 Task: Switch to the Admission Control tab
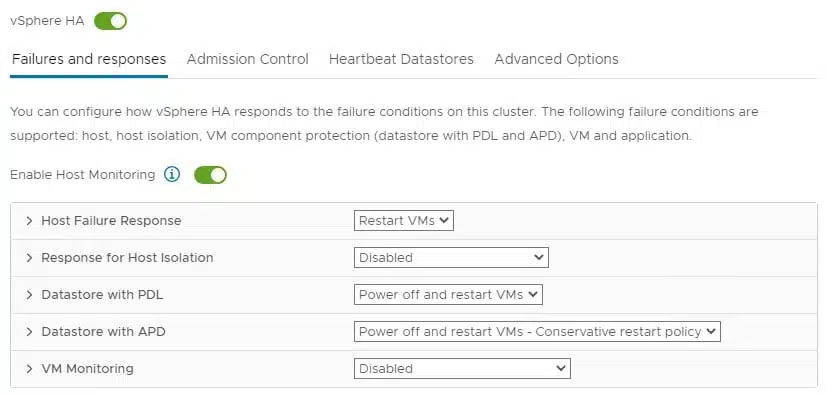click(247, 59)
